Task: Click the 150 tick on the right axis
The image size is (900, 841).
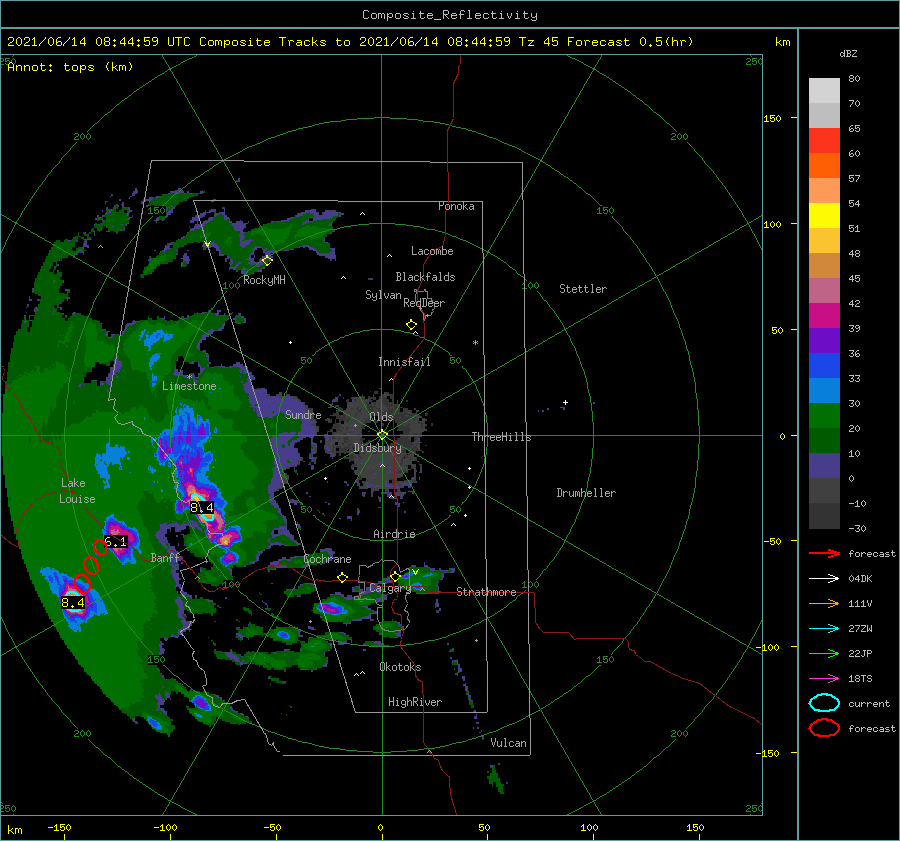Action: (773, 118)
